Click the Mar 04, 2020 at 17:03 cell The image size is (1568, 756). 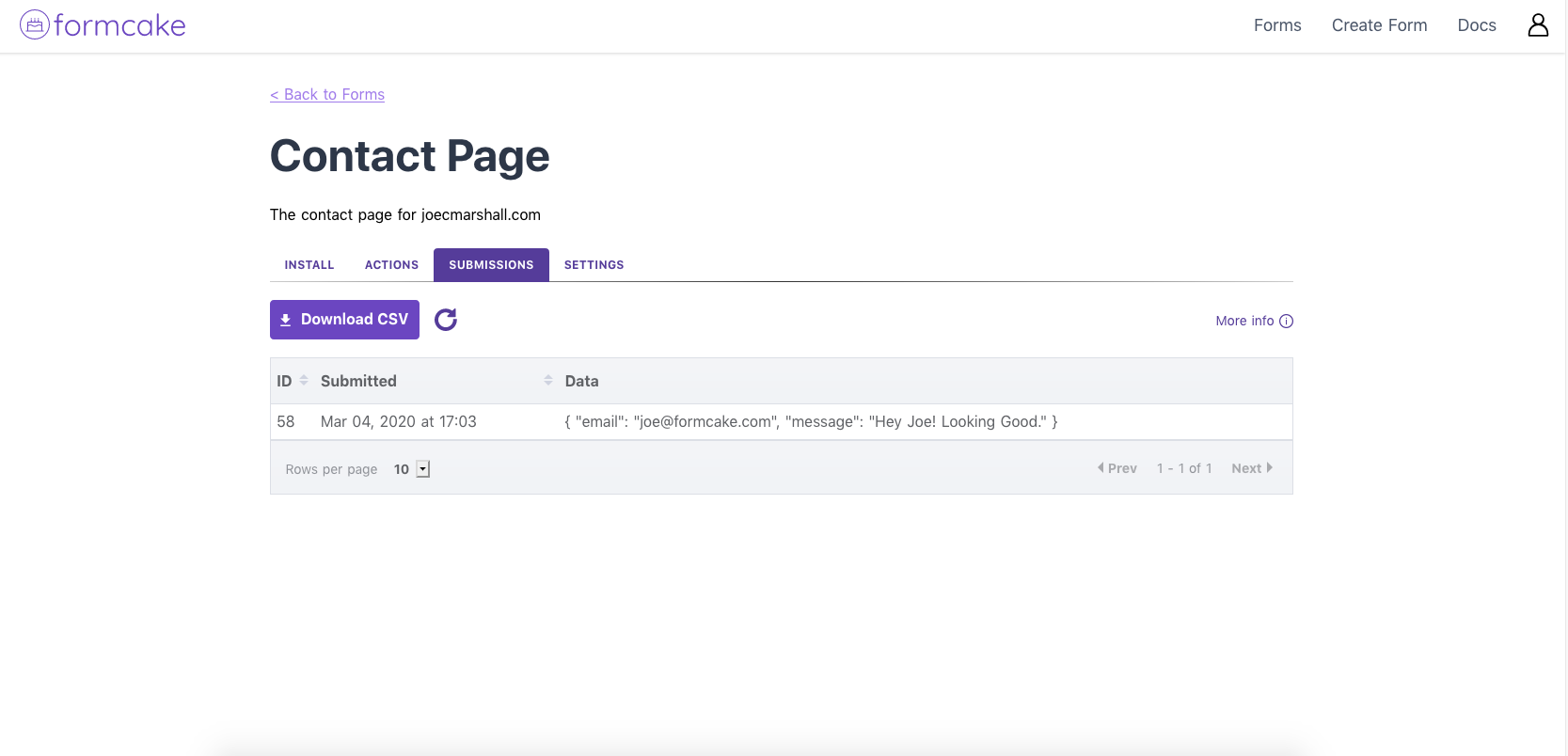(399, 422)
